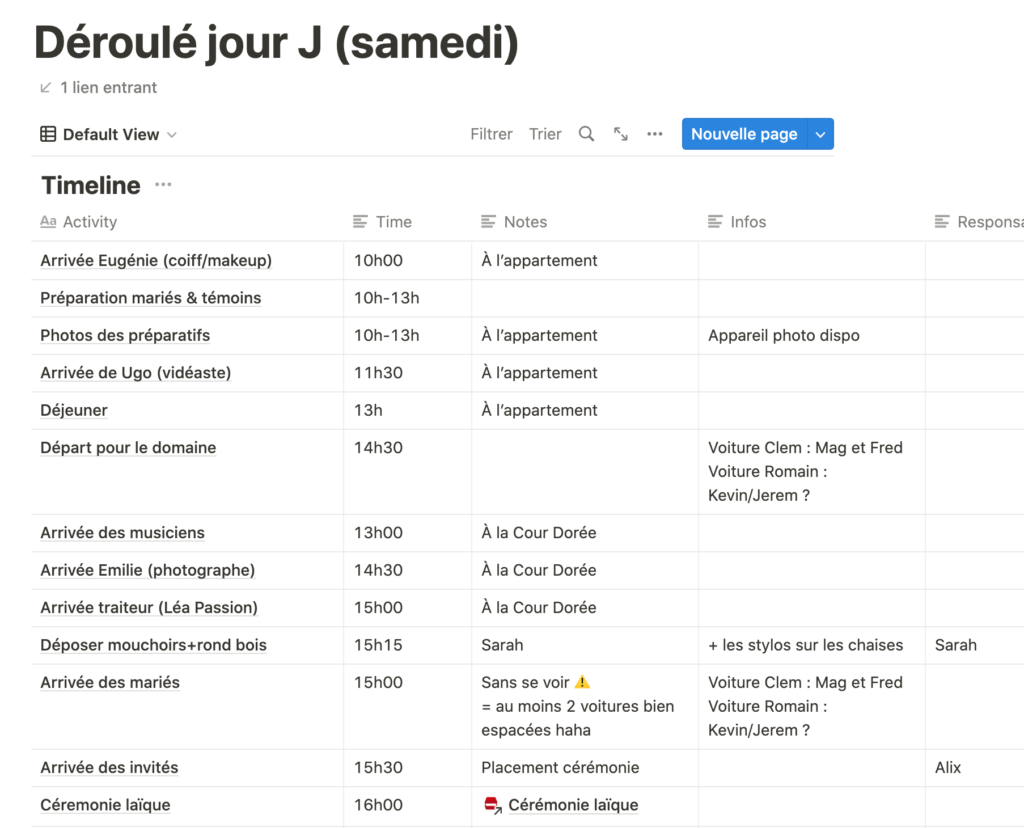
Task: Click the search magnifier icon
Action: (587, 134)
